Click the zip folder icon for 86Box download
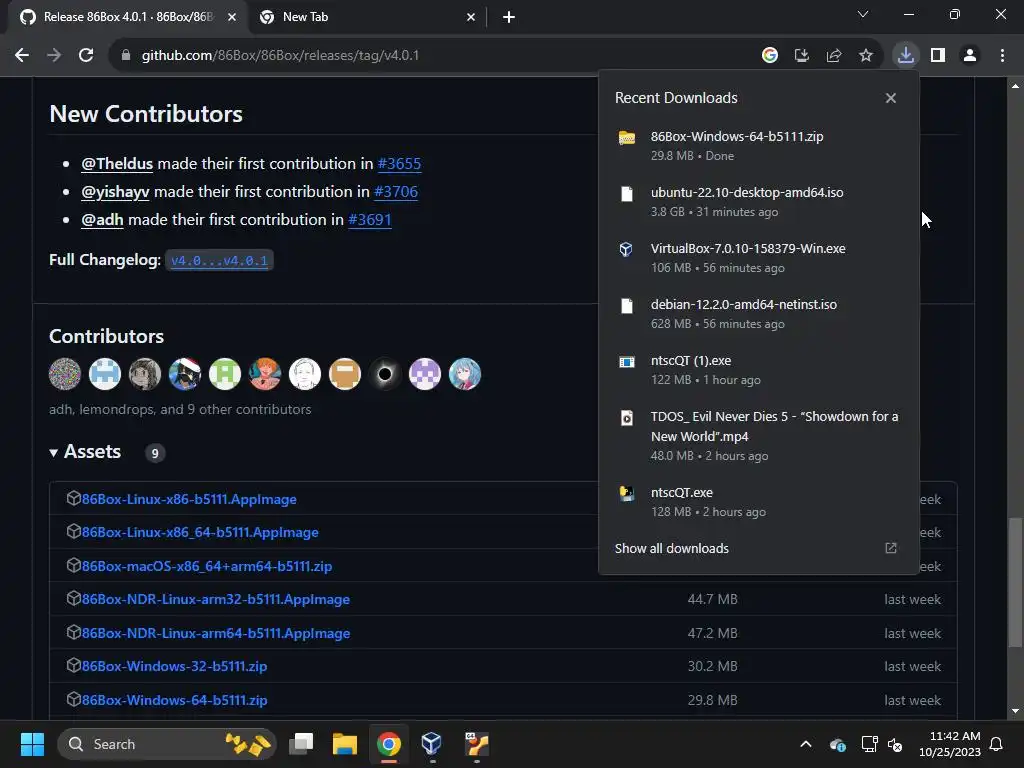Image resolution: width=1024 pixels, height=768 pixels. 627,137
